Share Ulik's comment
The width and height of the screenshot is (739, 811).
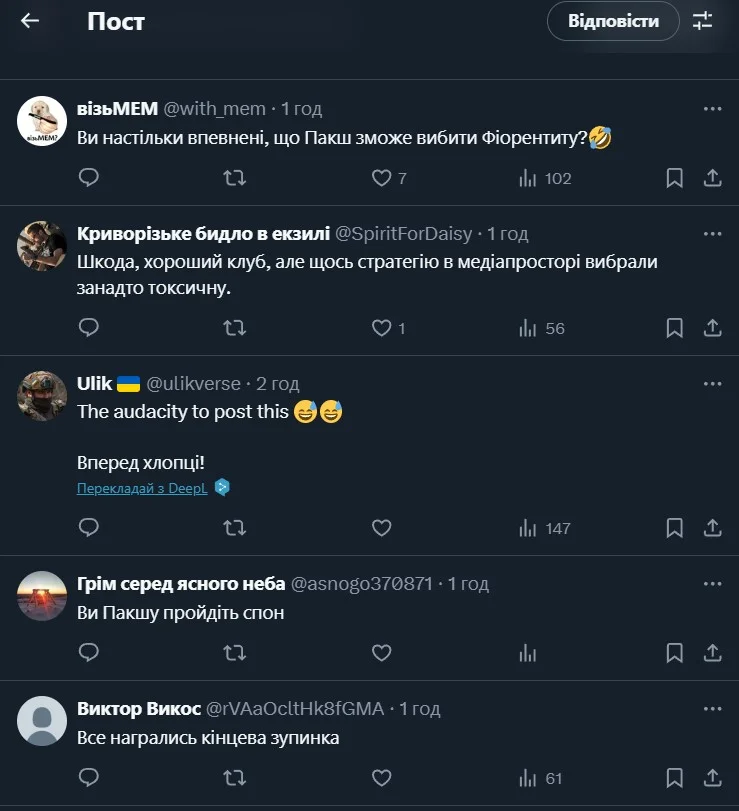tap(713, 527)
